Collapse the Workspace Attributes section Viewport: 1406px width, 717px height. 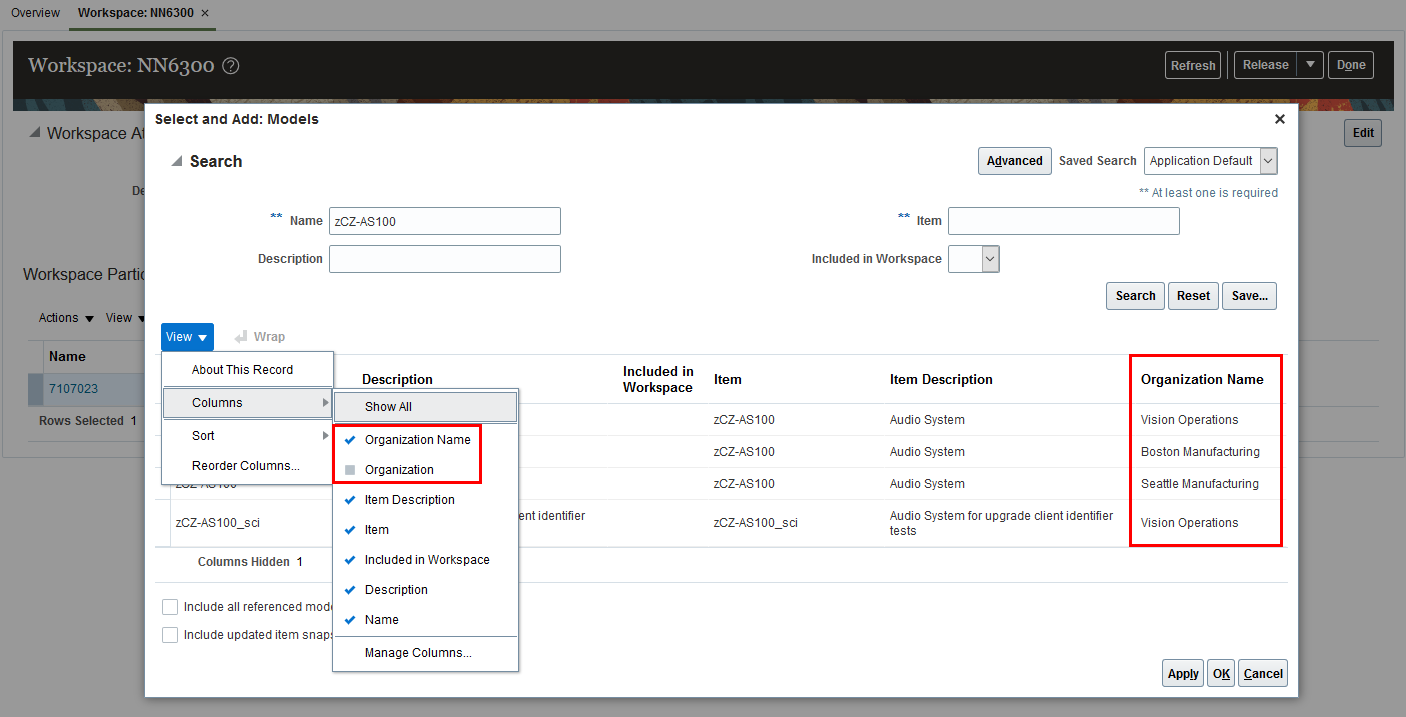tap(35, 133)
